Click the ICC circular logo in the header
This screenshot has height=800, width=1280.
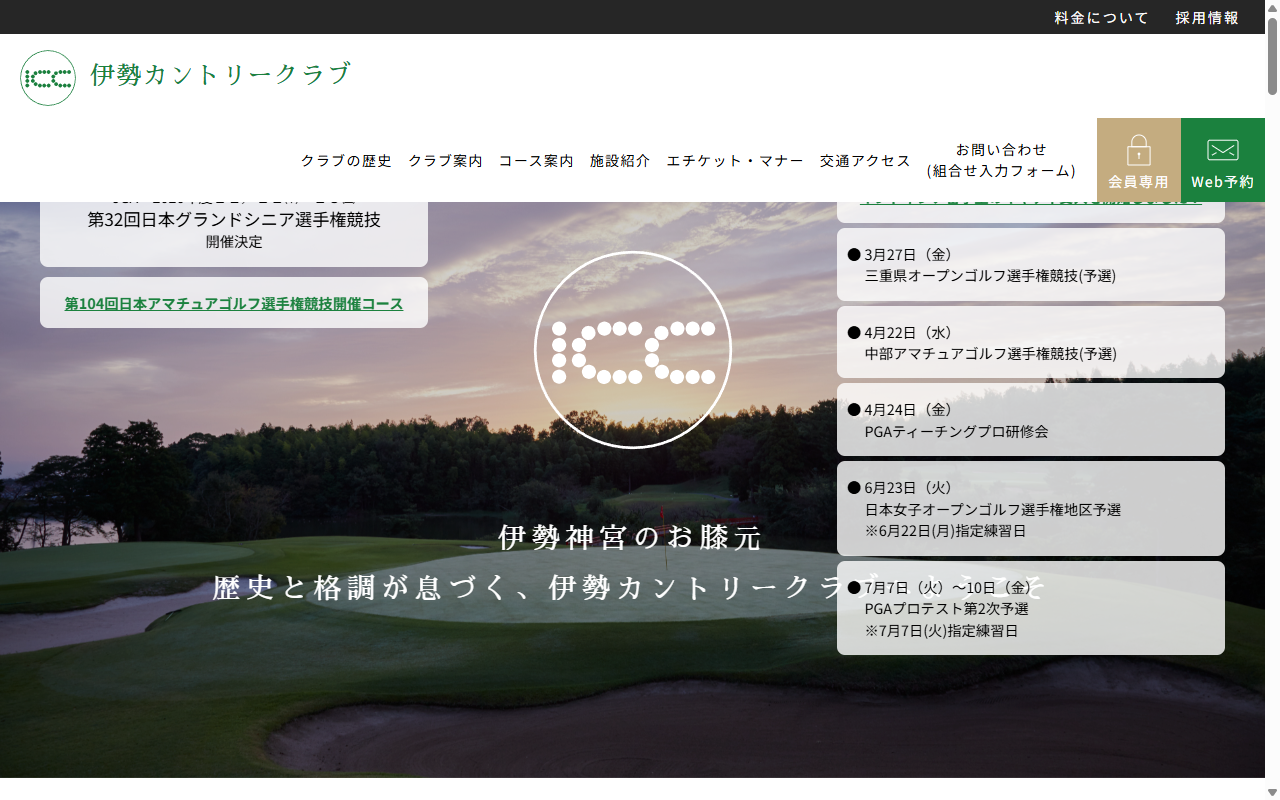[x=48, y=78]
